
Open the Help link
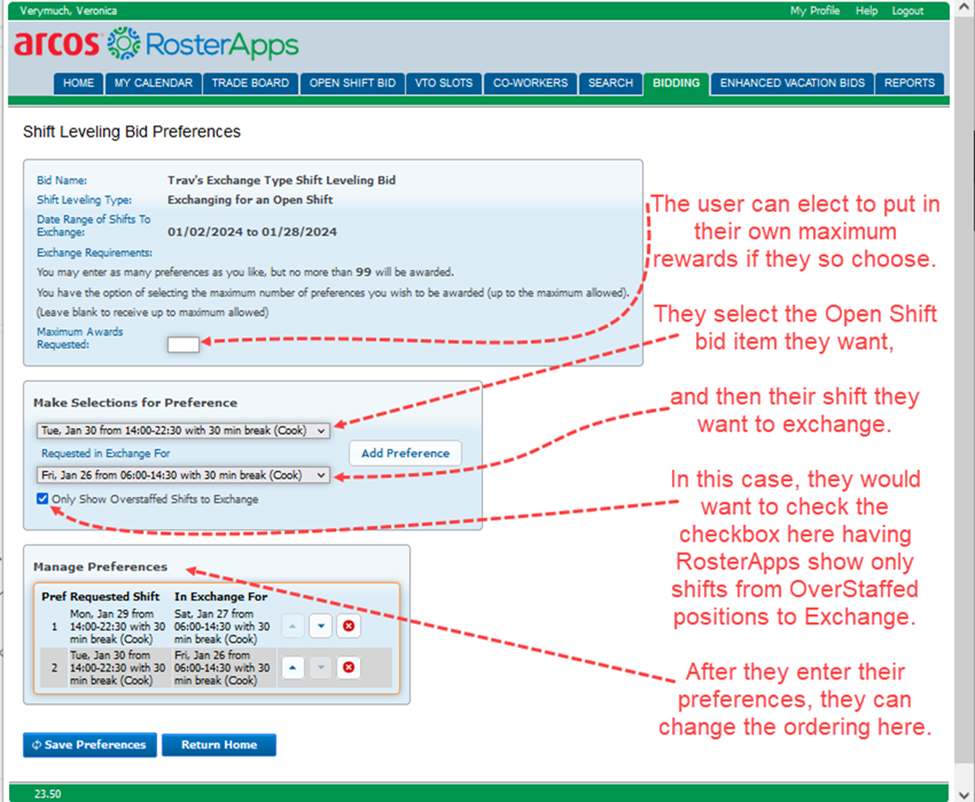pyautogui.click(x=866, y=11)
